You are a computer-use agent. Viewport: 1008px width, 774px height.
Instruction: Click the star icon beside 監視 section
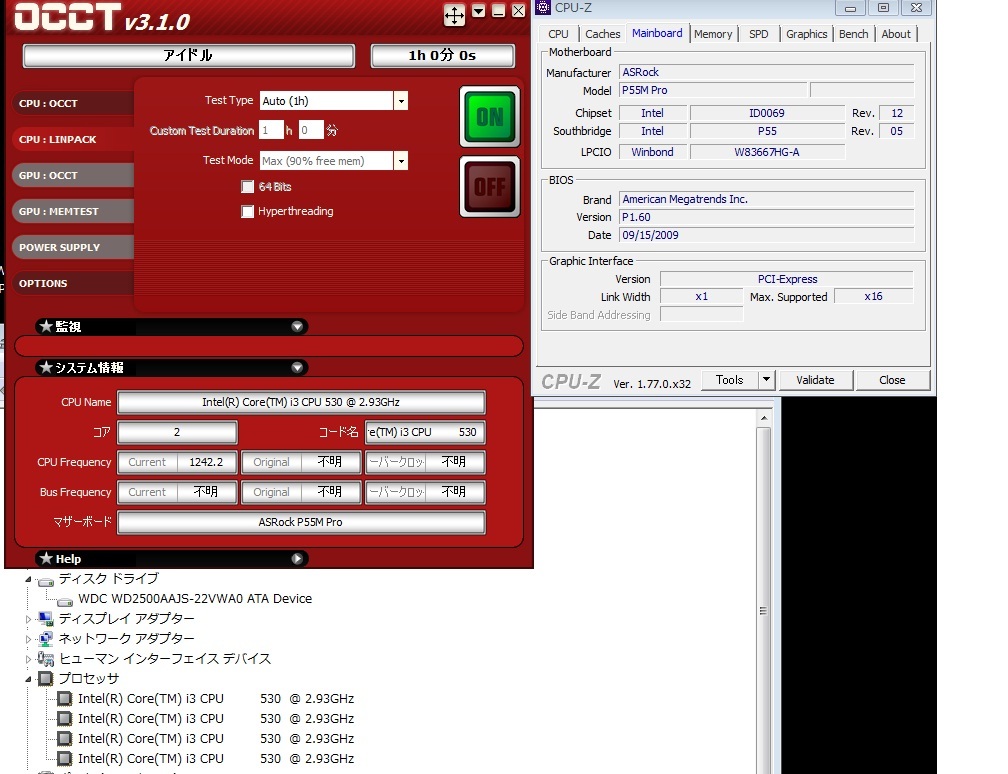coord(46,326)
